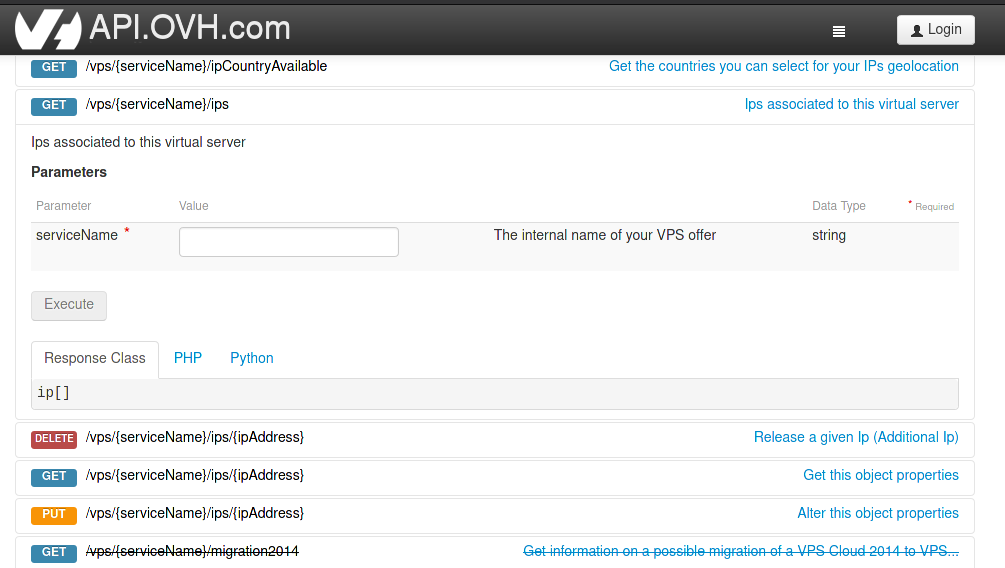
Task: Click the GET badge for ipCountryAvailable
Action: pyautogui.click(x=54, y=67)
